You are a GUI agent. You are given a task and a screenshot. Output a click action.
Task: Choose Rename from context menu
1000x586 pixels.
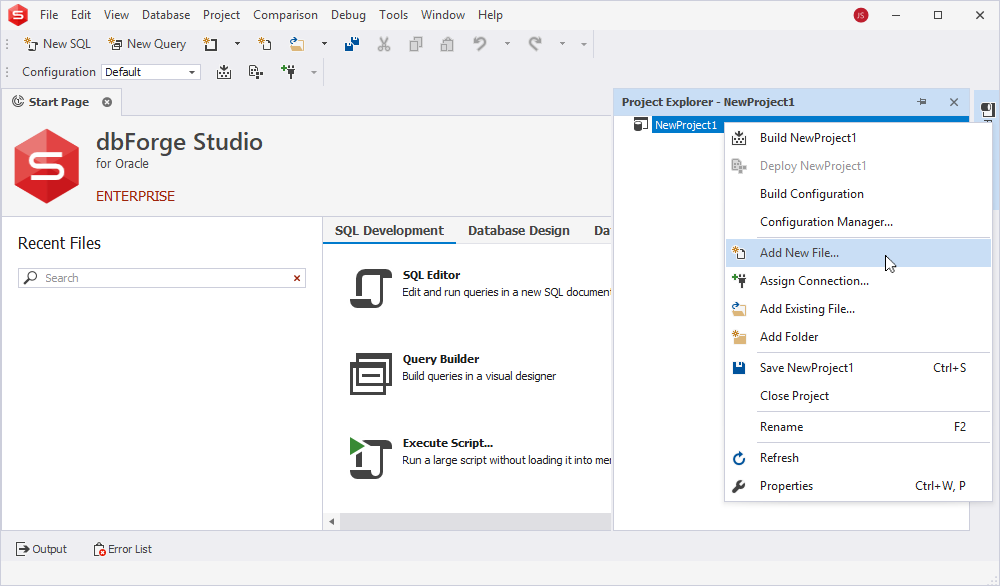858,427
